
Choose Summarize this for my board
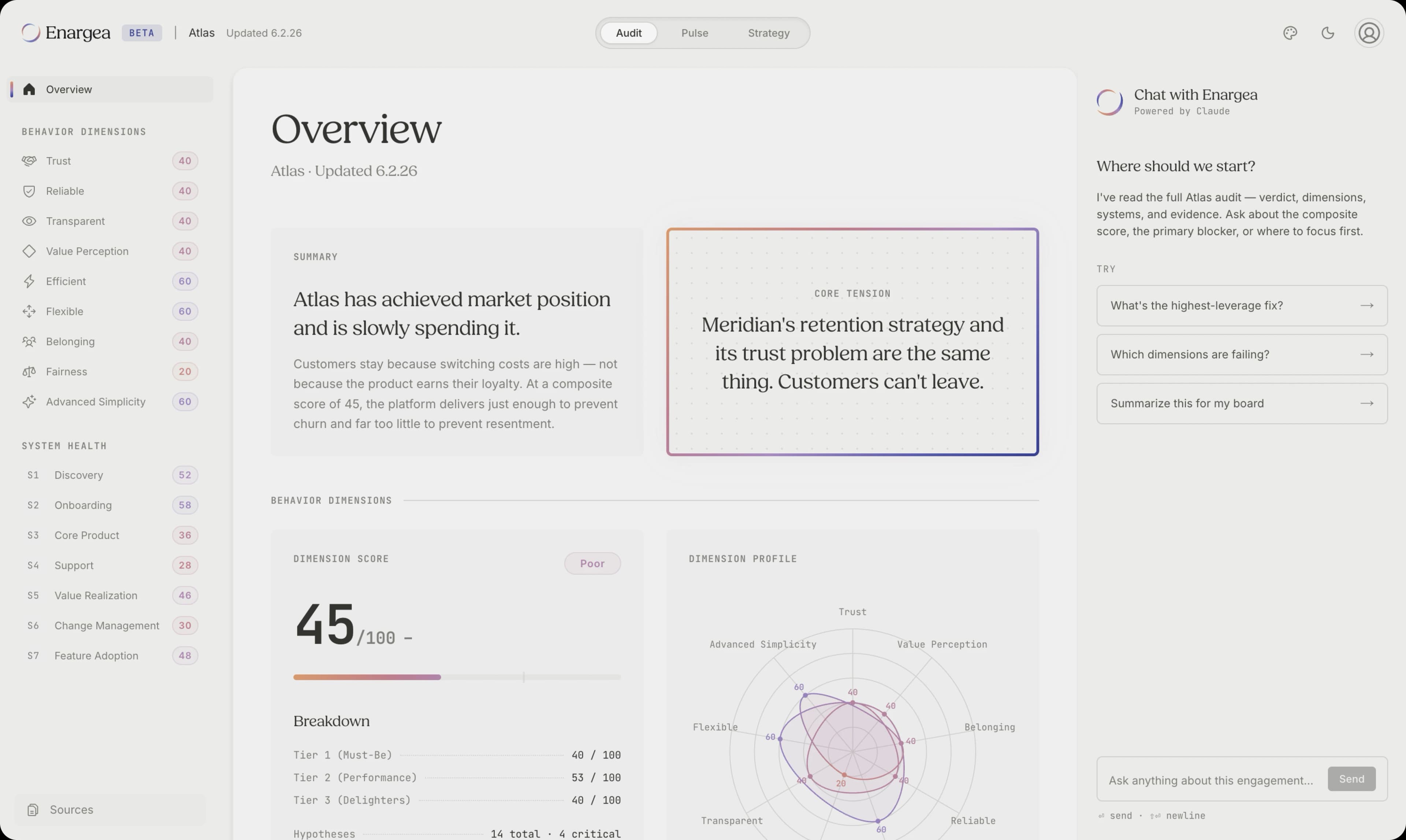[x=1242, y=404]
